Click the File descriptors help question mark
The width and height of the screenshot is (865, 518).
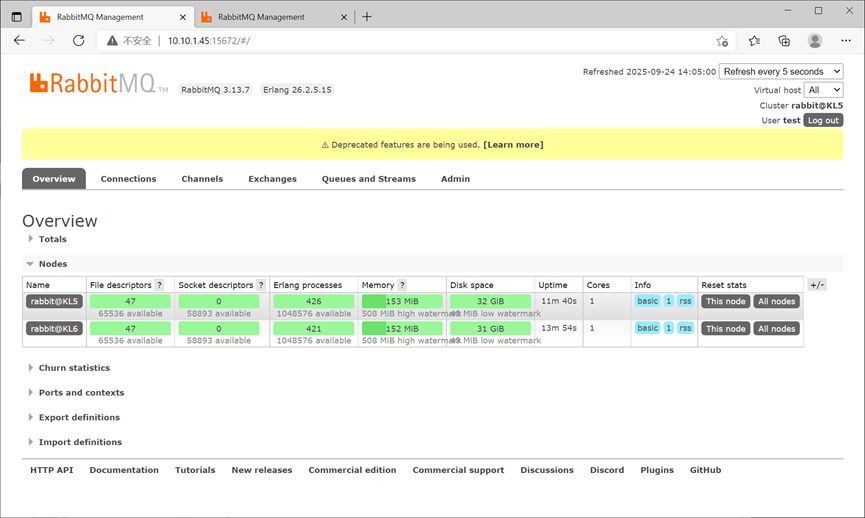tap(159, 286)
